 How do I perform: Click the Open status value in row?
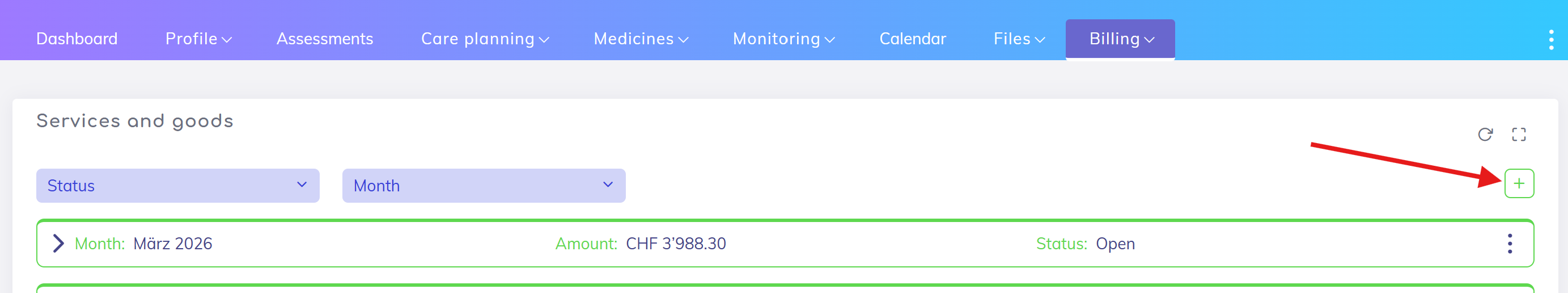(x=1114, y=244)
